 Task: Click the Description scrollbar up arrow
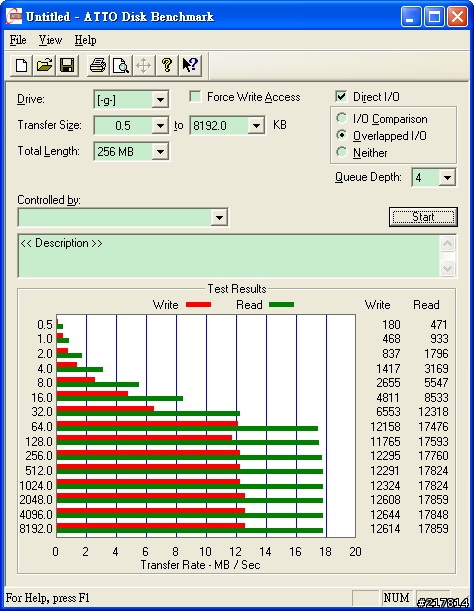(447, 244)
